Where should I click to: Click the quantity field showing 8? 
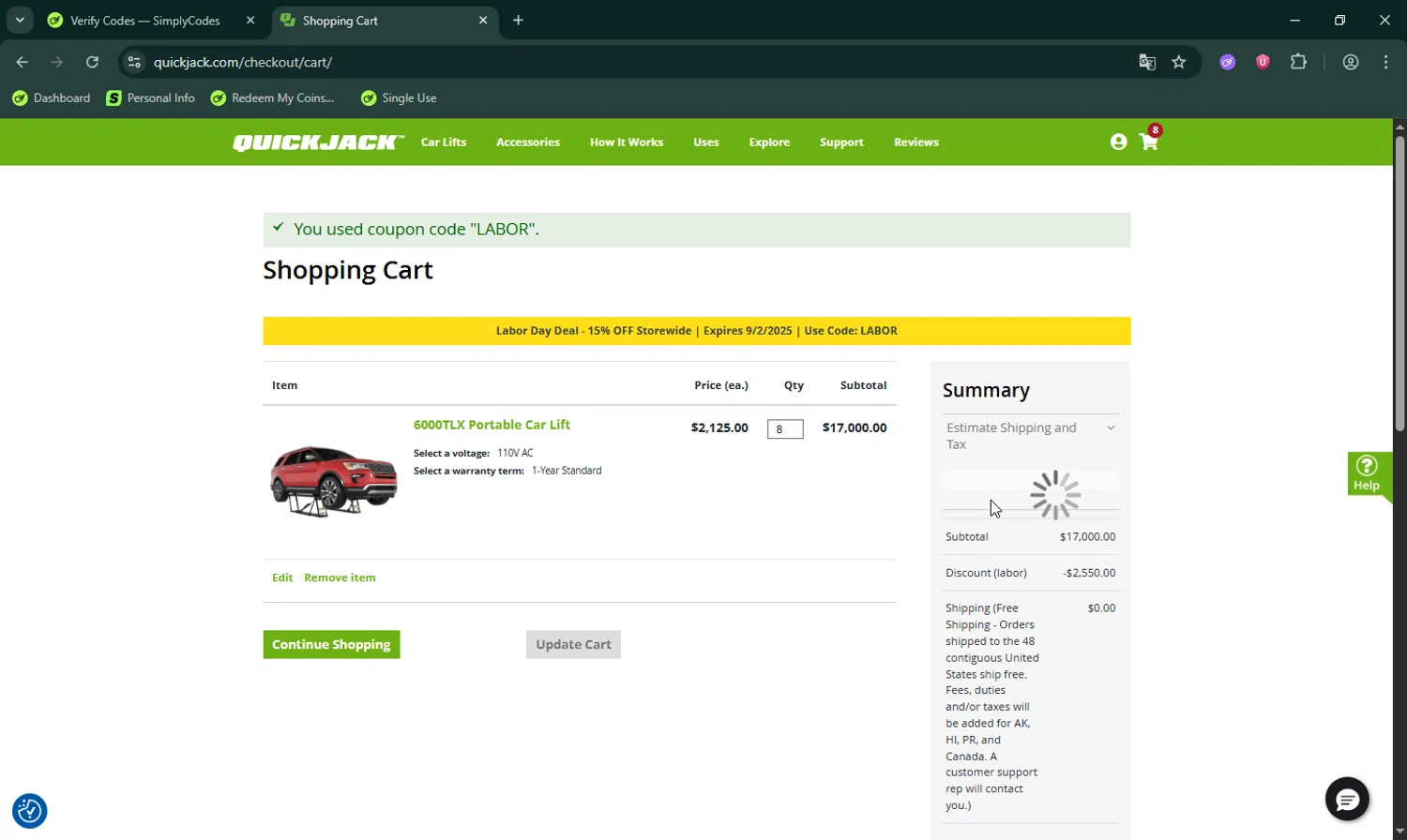point(785,429)
